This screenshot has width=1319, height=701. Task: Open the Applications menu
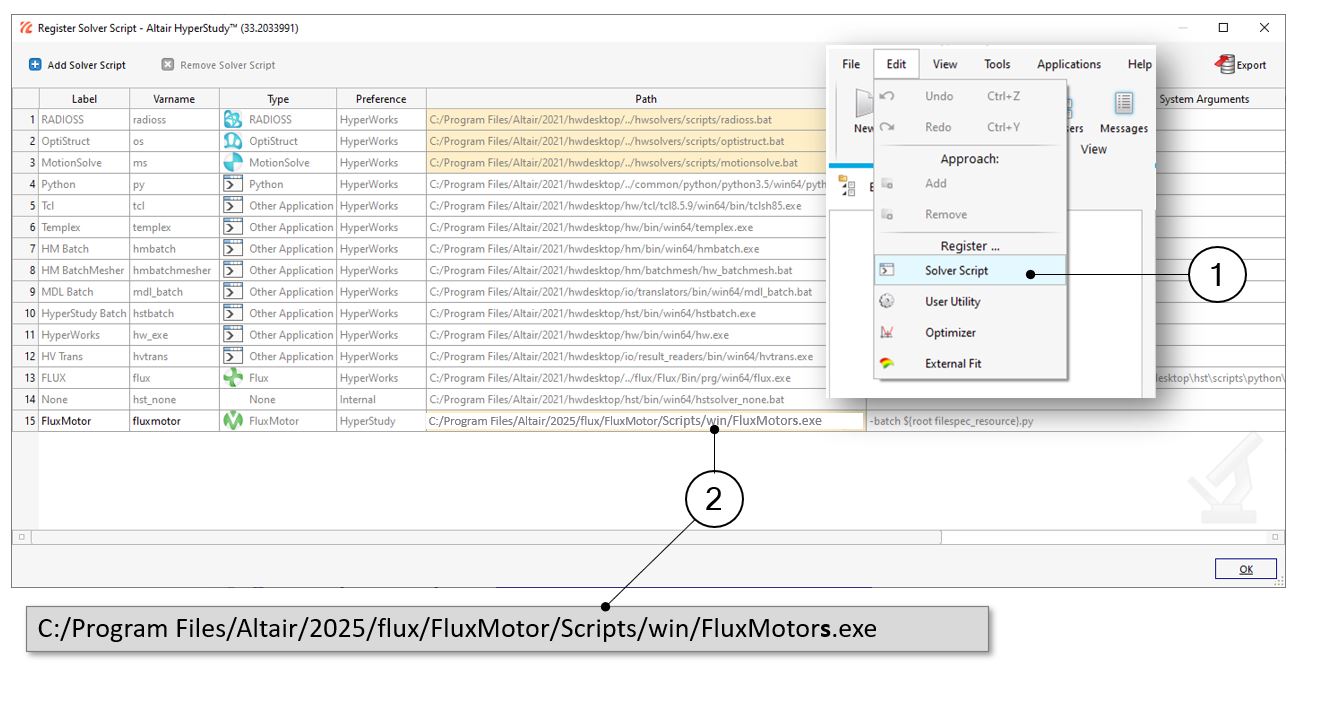point(1068,64)
